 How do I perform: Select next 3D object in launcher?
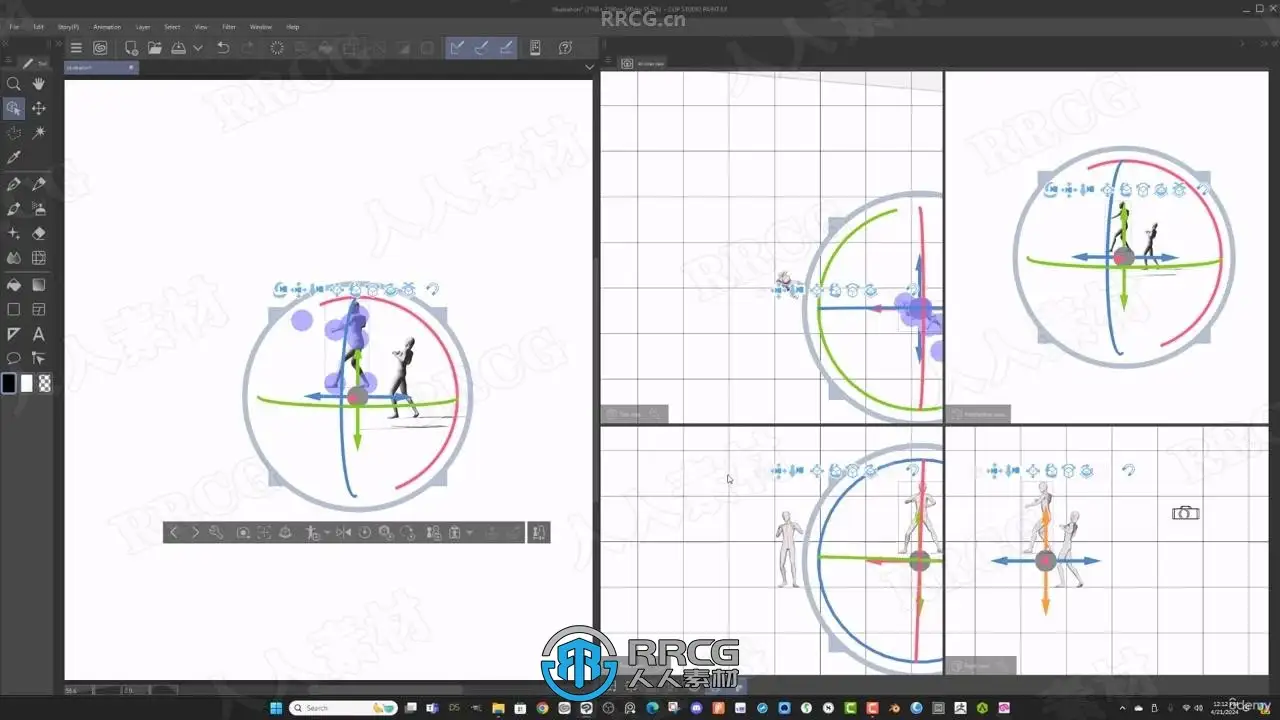195,533
